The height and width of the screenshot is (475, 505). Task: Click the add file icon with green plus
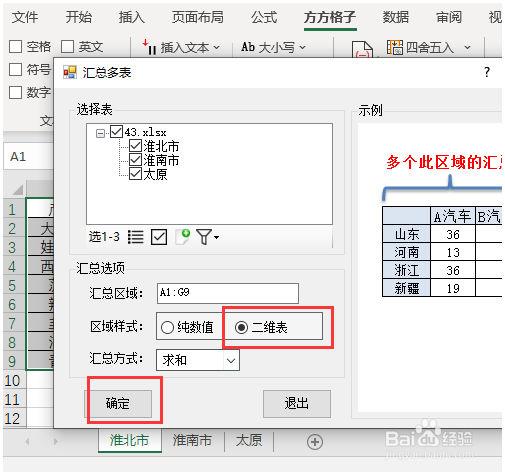pos(183,237)
